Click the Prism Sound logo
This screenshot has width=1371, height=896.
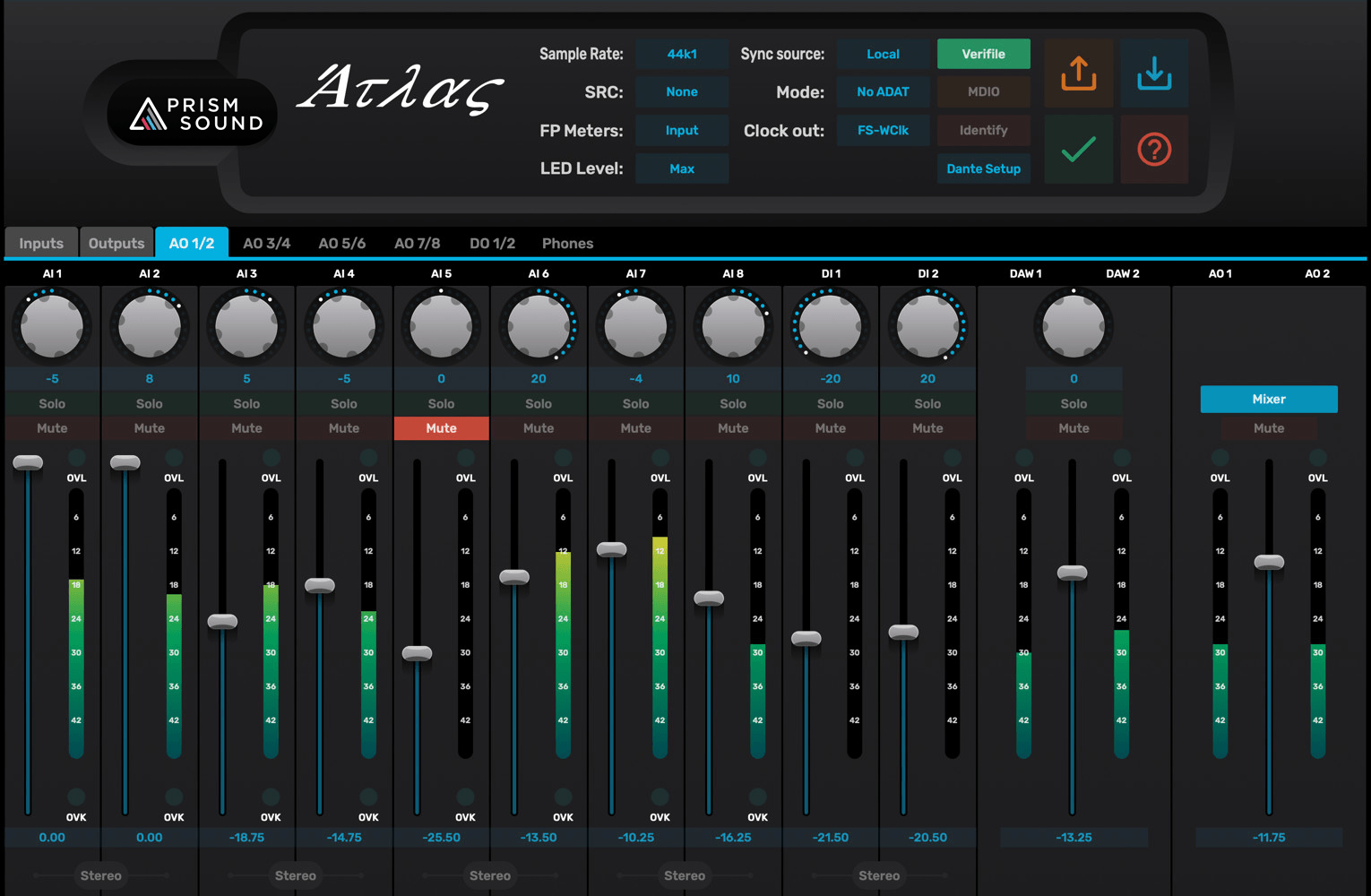pos(192,113)
